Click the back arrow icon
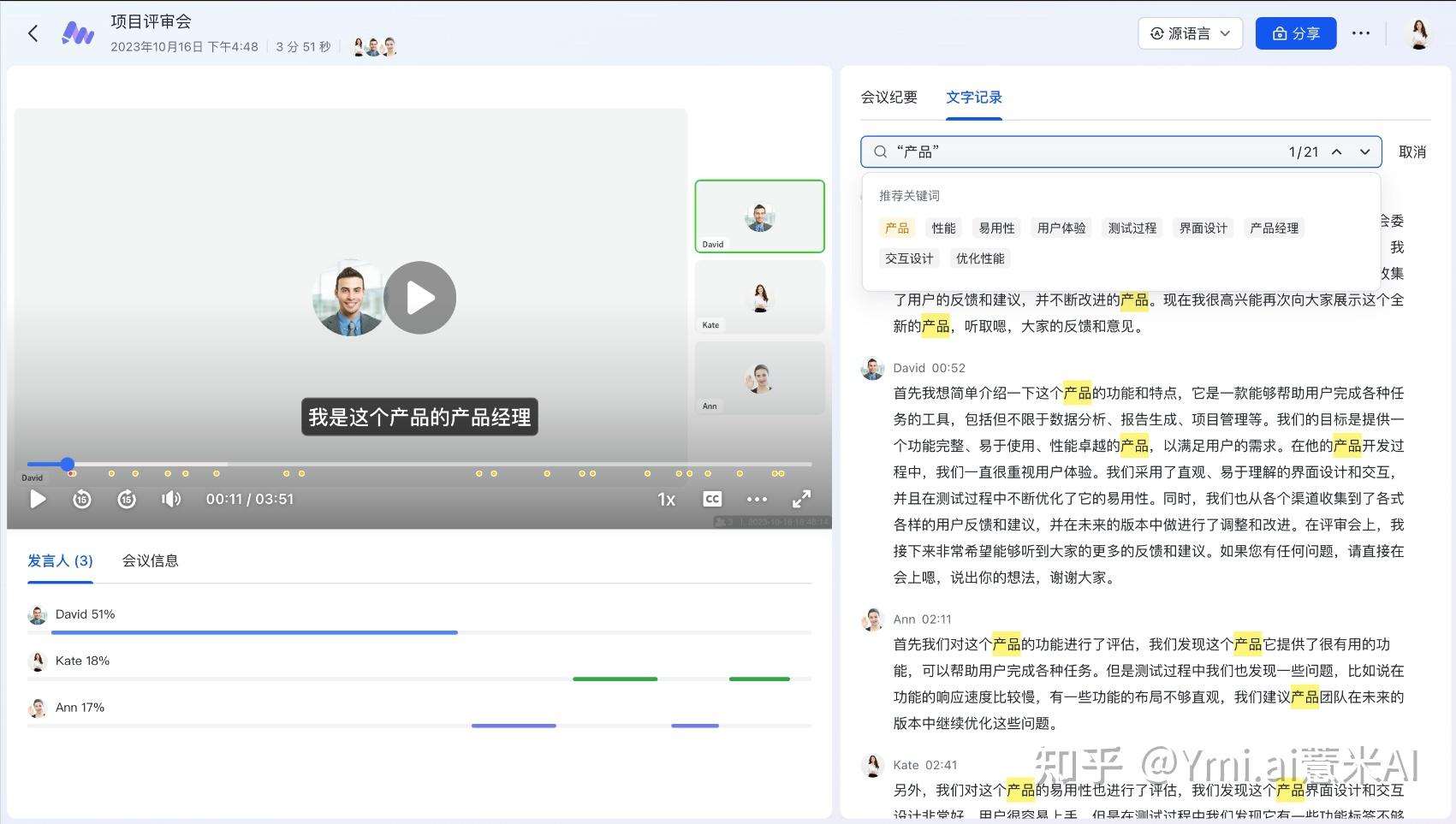This screenshot has height=824, width=1456. click(x=33, y=33)
